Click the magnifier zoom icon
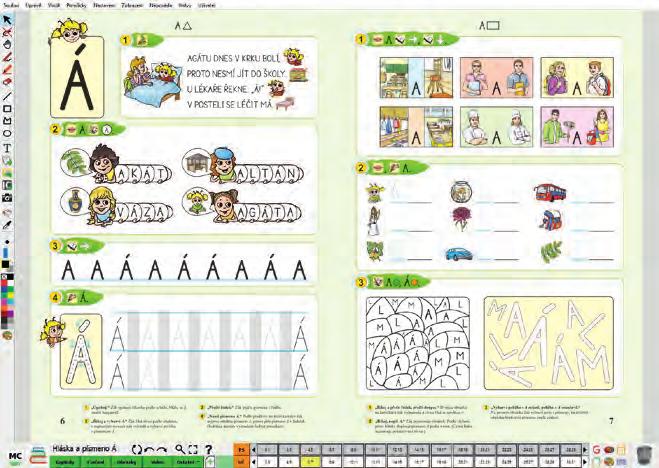This screenshot has width=659, height=468. (180, 449)
